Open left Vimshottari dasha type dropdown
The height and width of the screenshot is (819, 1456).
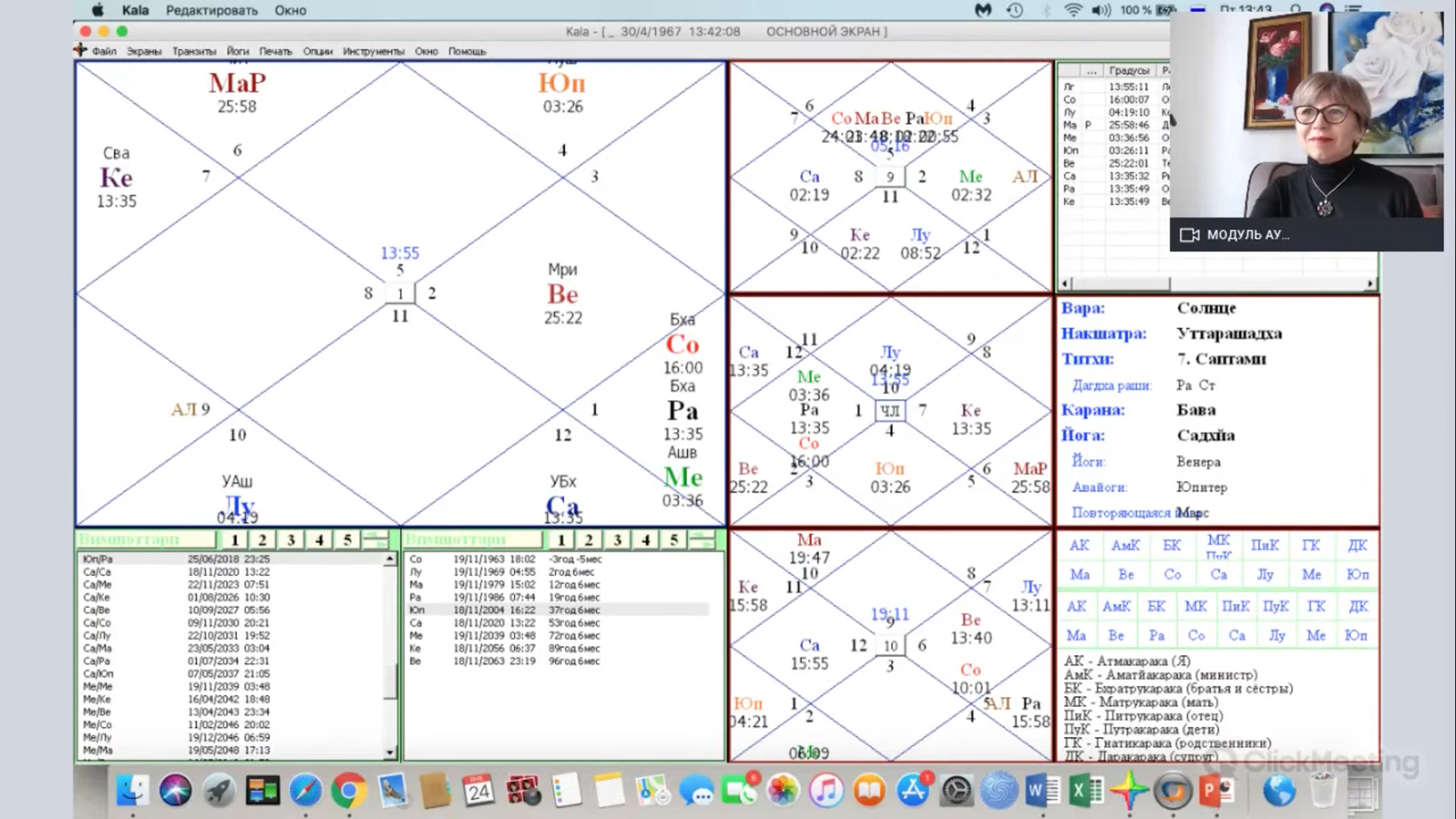coord(146,540)
